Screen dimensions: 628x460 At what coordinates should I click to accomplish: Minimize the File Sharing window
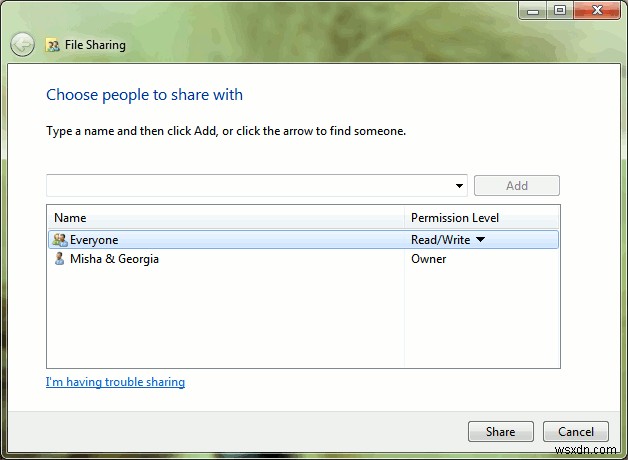coord(533,10)
